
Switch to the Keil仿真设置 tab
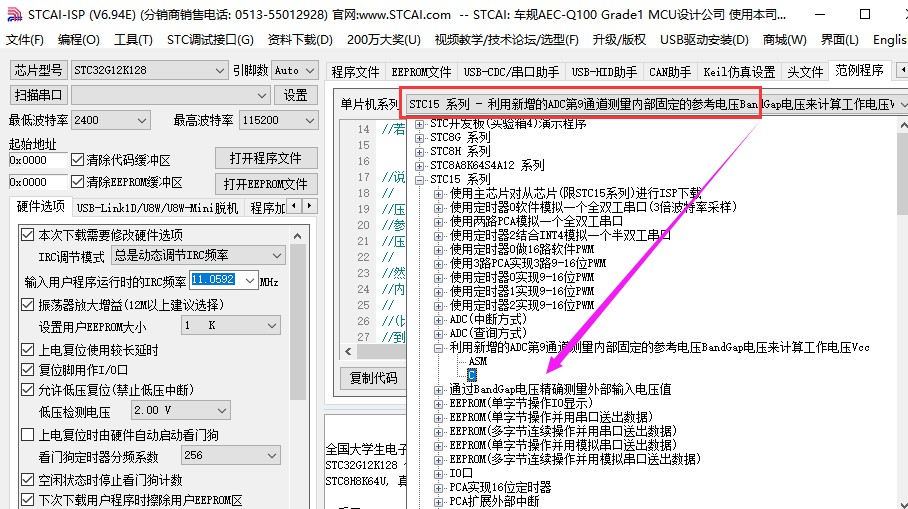(x=739, y=72)
